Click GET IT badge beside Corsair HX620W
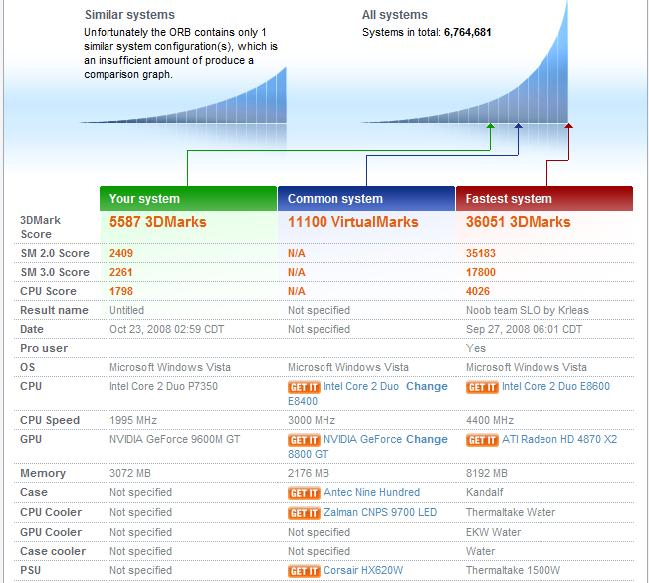Screen dimensions: 649x583 (304, 571)
